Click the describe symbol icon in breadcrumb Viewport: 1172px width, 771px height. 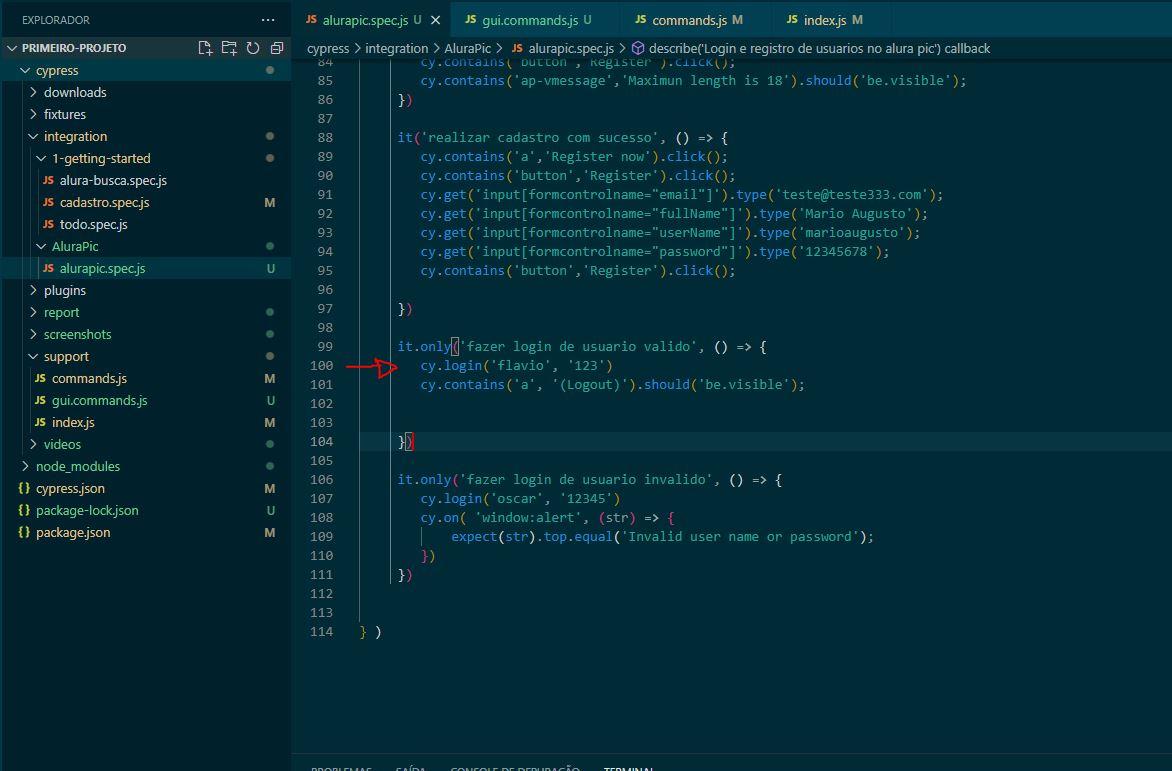click(637, 48)
